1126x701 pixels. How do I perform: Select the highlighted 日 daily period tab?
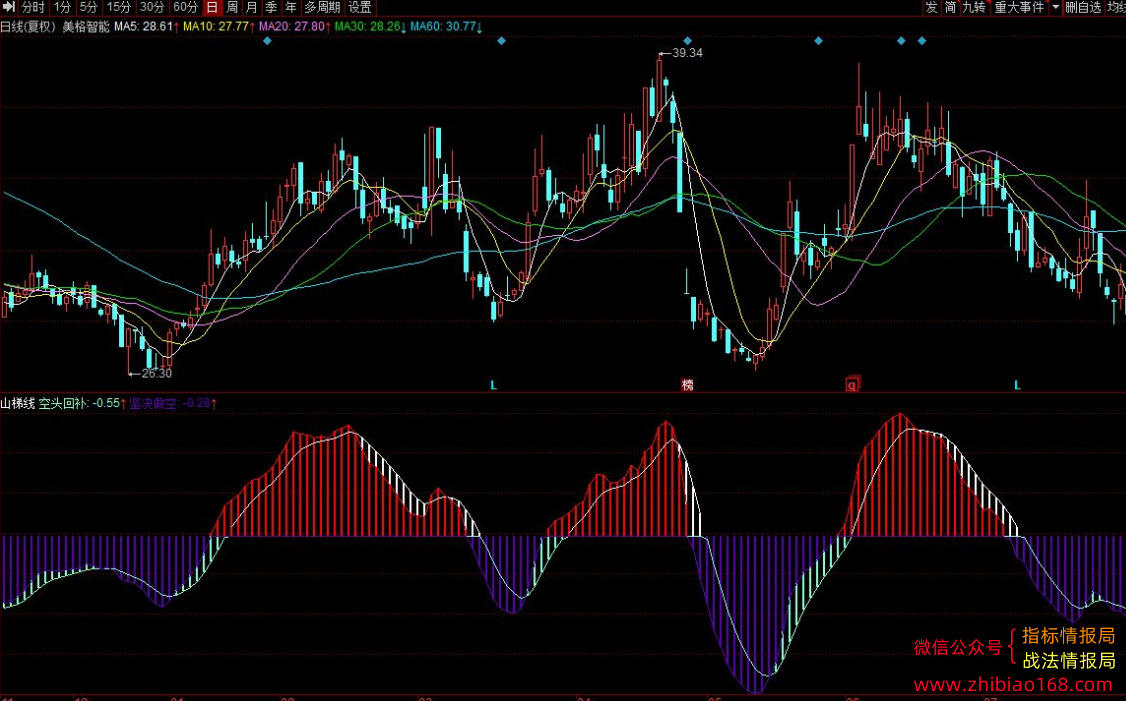click(211, 7)
